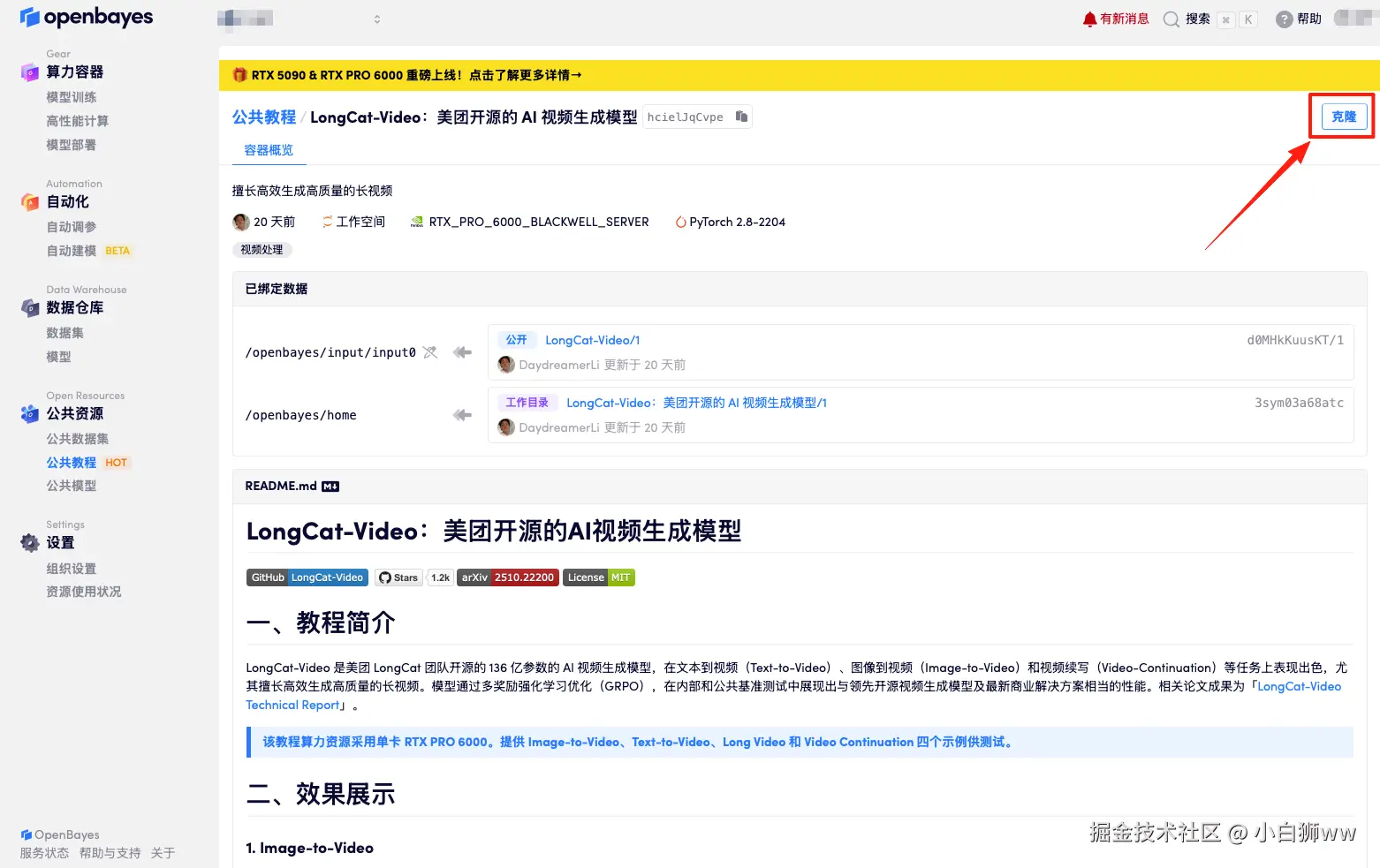The width and height of the screenshot is (1380, 868).
Task: Open the organization switcher dropdown arrows
Action: point(377,19)
